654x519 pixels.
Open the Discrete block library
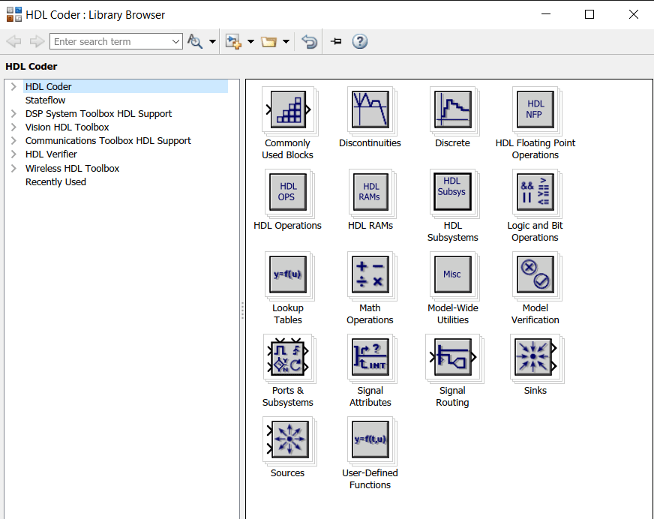[453, 110]
